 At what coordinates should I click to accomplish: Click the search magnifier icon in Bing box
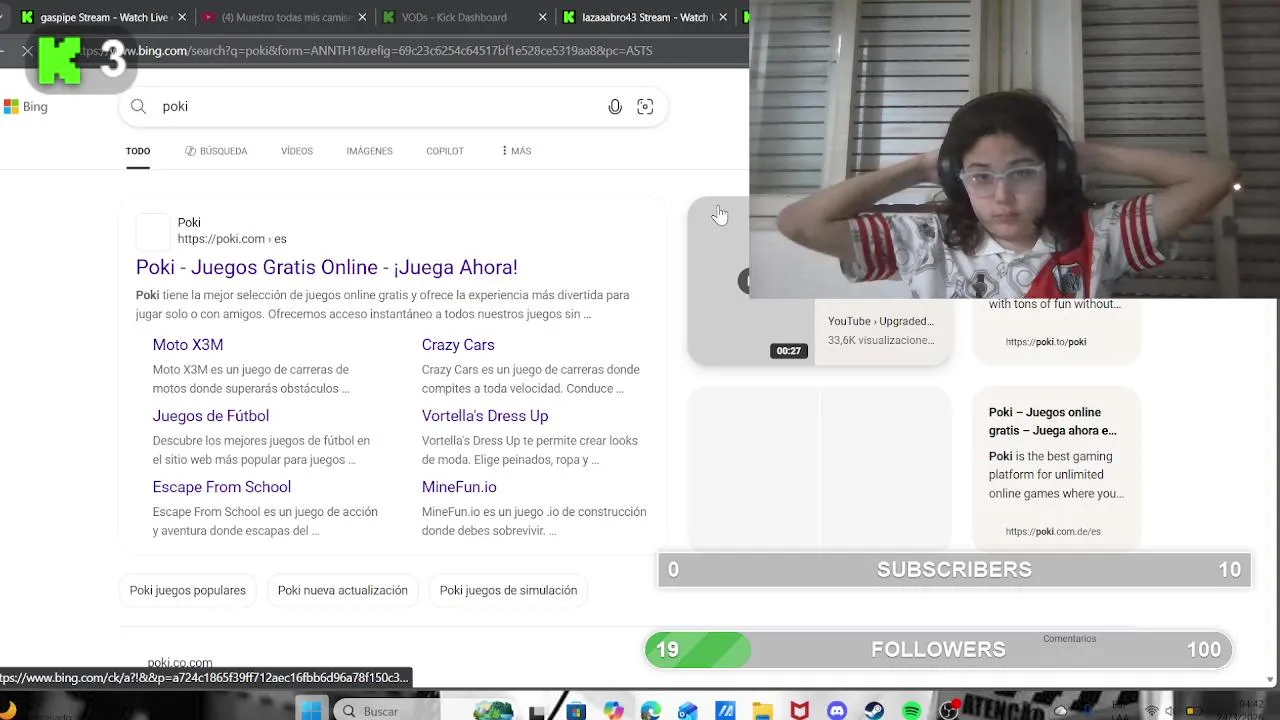coord(139,107)
